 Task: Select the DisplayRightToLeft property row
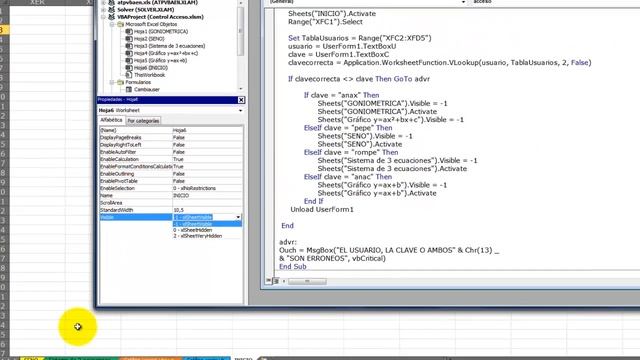coord(171,145)
